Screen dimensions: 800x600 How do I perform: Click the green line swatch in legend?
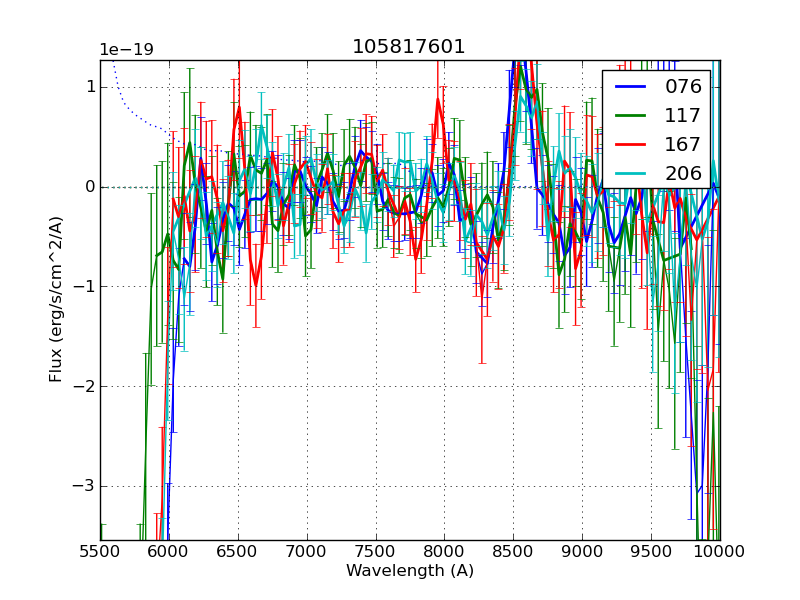629,115
